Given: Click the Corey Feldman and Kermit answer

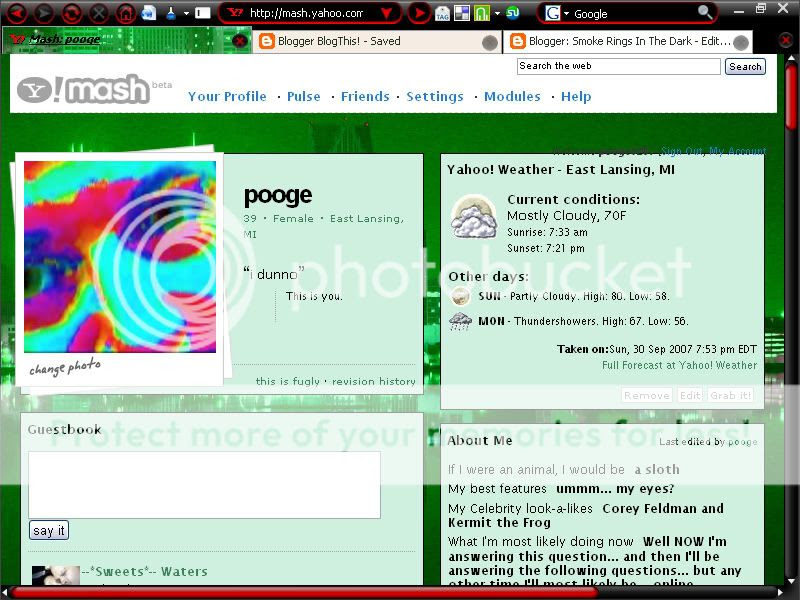Looking at the screenshot, I should tap(586, 515).
